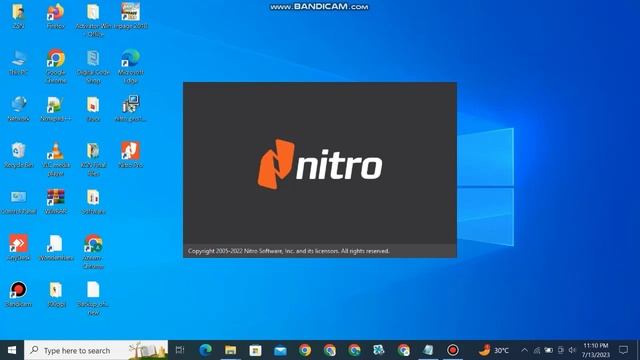Image resolution: width=640 pixels, height=360 pixels.
Task: Select the Software folder on desktop
Action: 93,202
